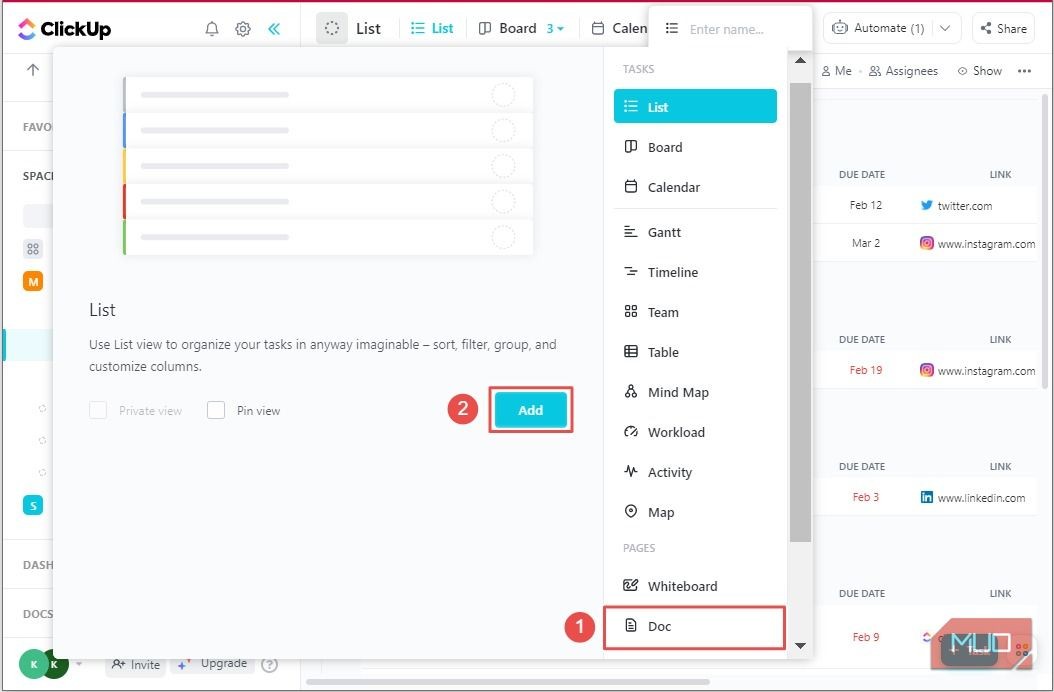The image size is (1054, 692).
Task: Click the Upgrade button
Action: click(212, 664)
